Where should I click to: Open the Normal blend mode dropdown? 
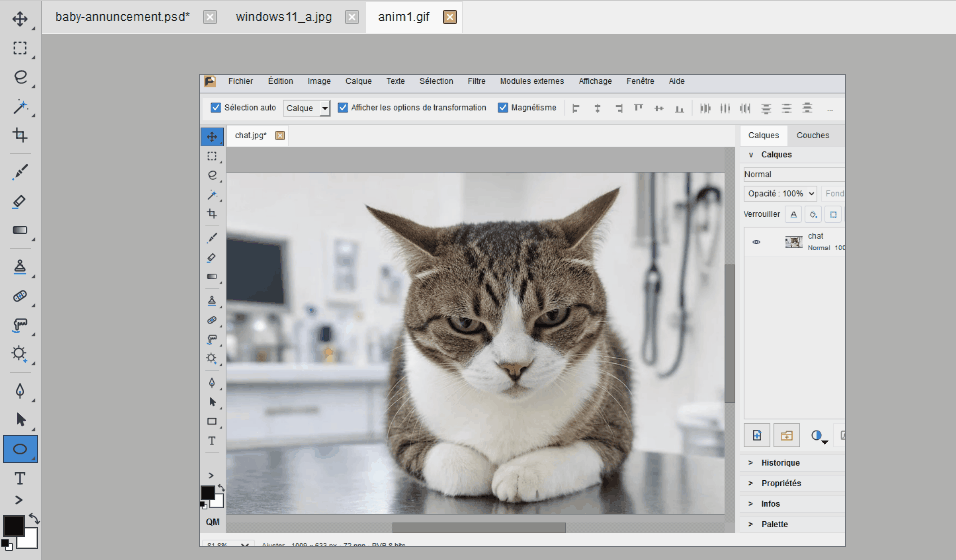[793, 174]
